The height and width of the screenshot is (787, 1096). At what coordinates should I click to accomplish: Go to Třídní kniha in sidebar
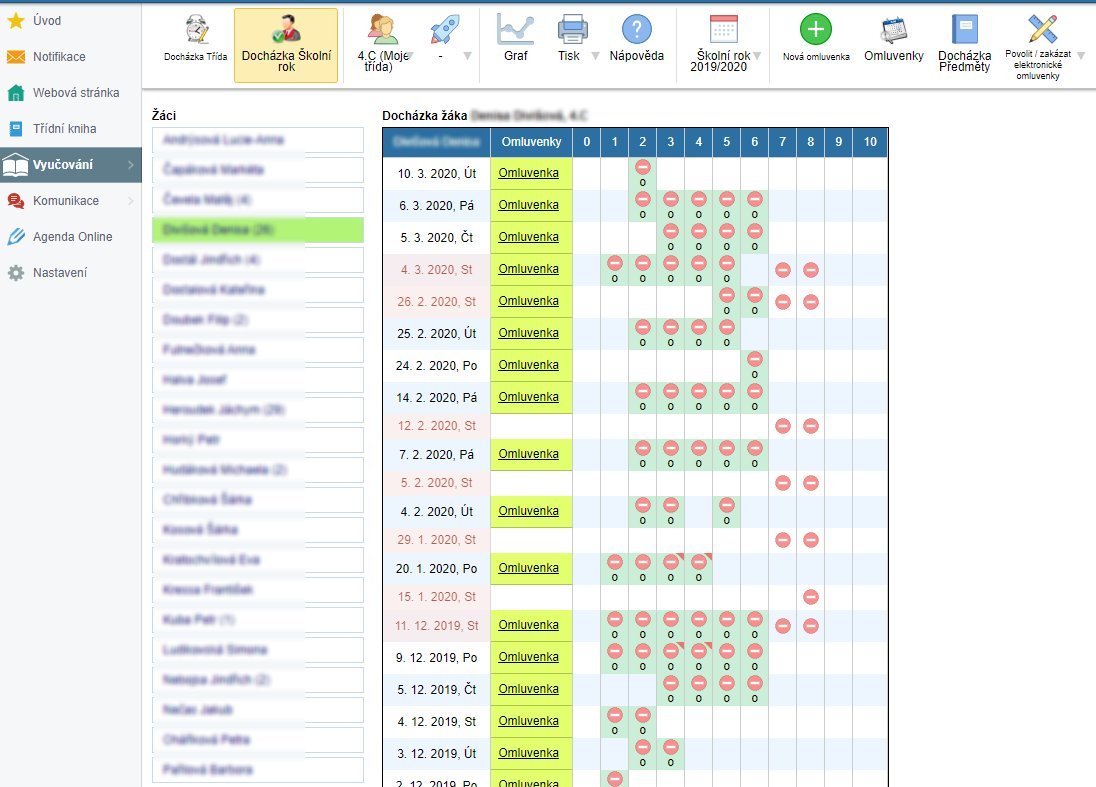click(x=65, y=129)
